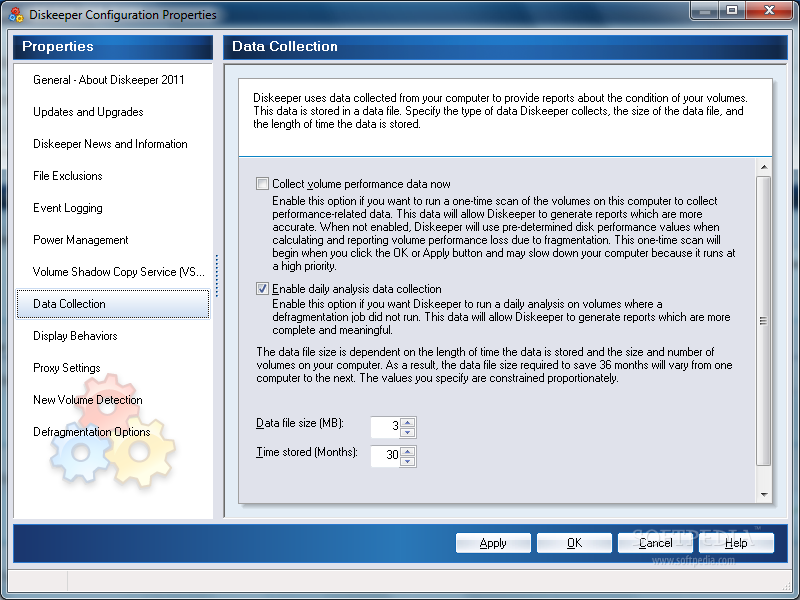Screen dimensions: 800x600
Task: Open Help for this dialog
Action: point(736,543)
